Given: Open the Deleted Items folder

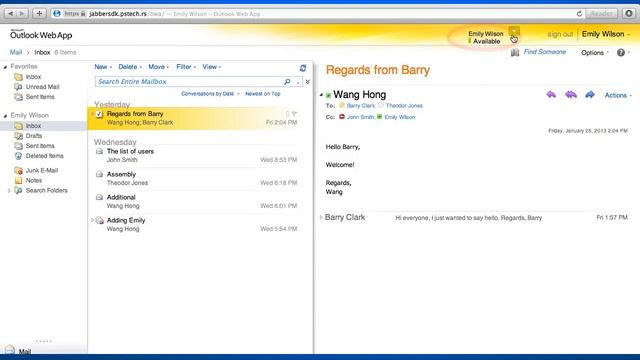Looking at the screenshot, I should [44, 156].
